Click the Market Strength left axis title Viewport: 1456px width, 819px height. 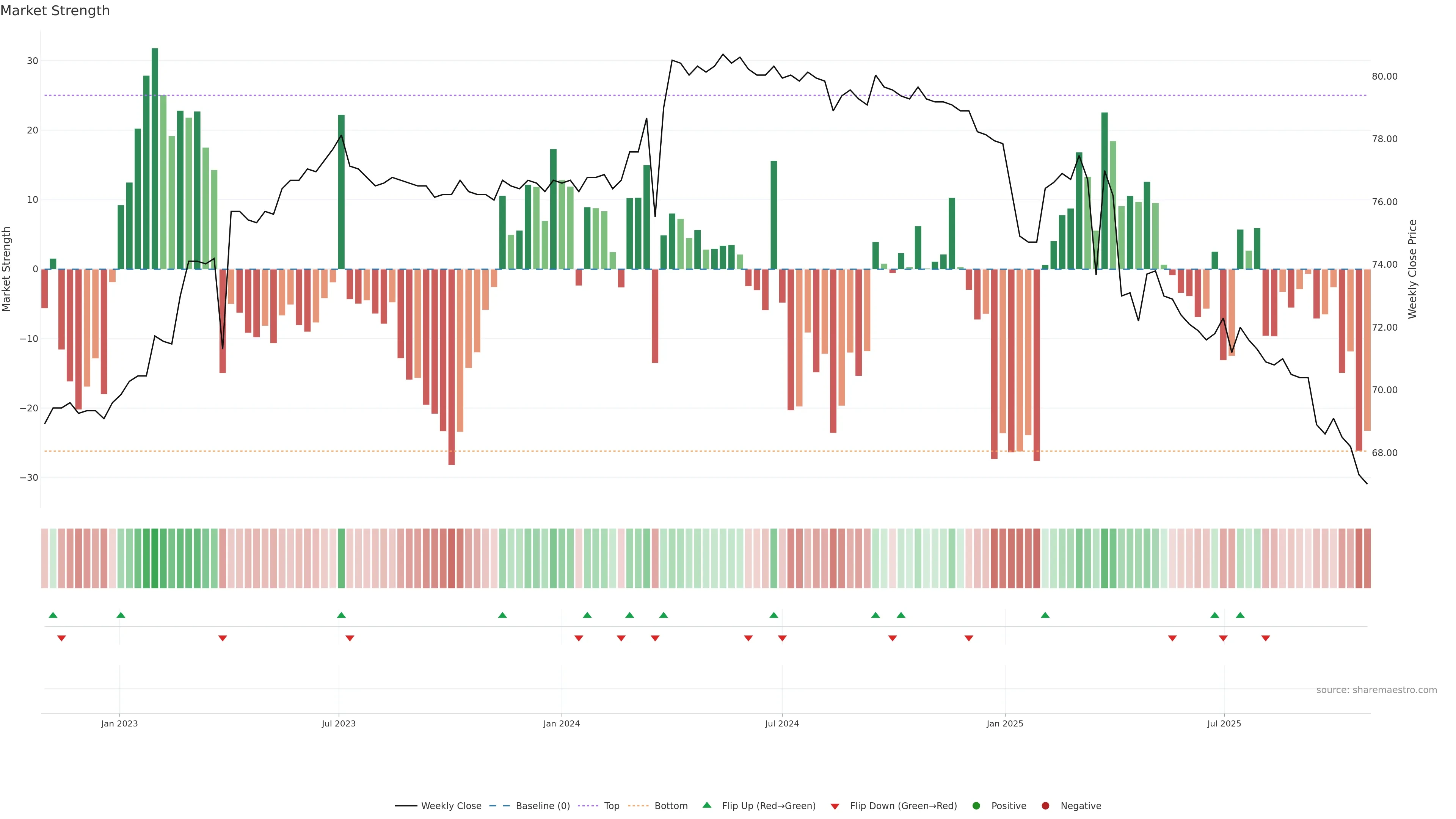click(x=7, y=269)
